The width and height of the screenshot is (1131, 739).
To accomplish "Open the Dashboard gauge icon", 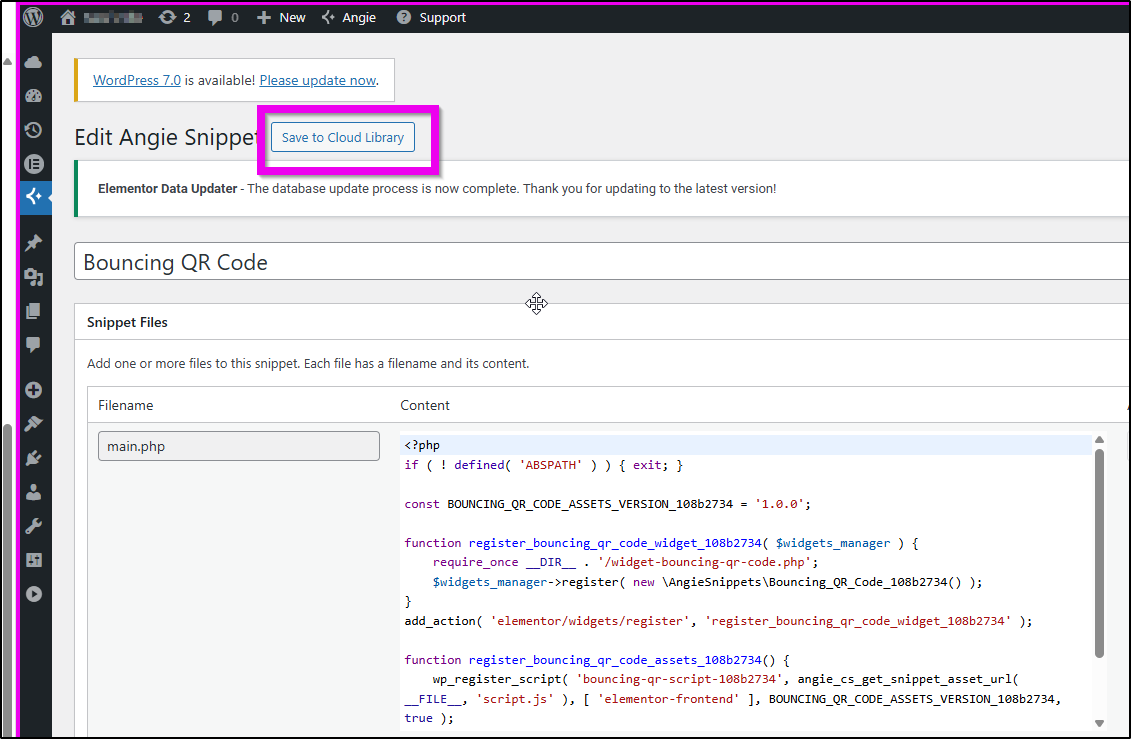I will click(x=33, y=96).
